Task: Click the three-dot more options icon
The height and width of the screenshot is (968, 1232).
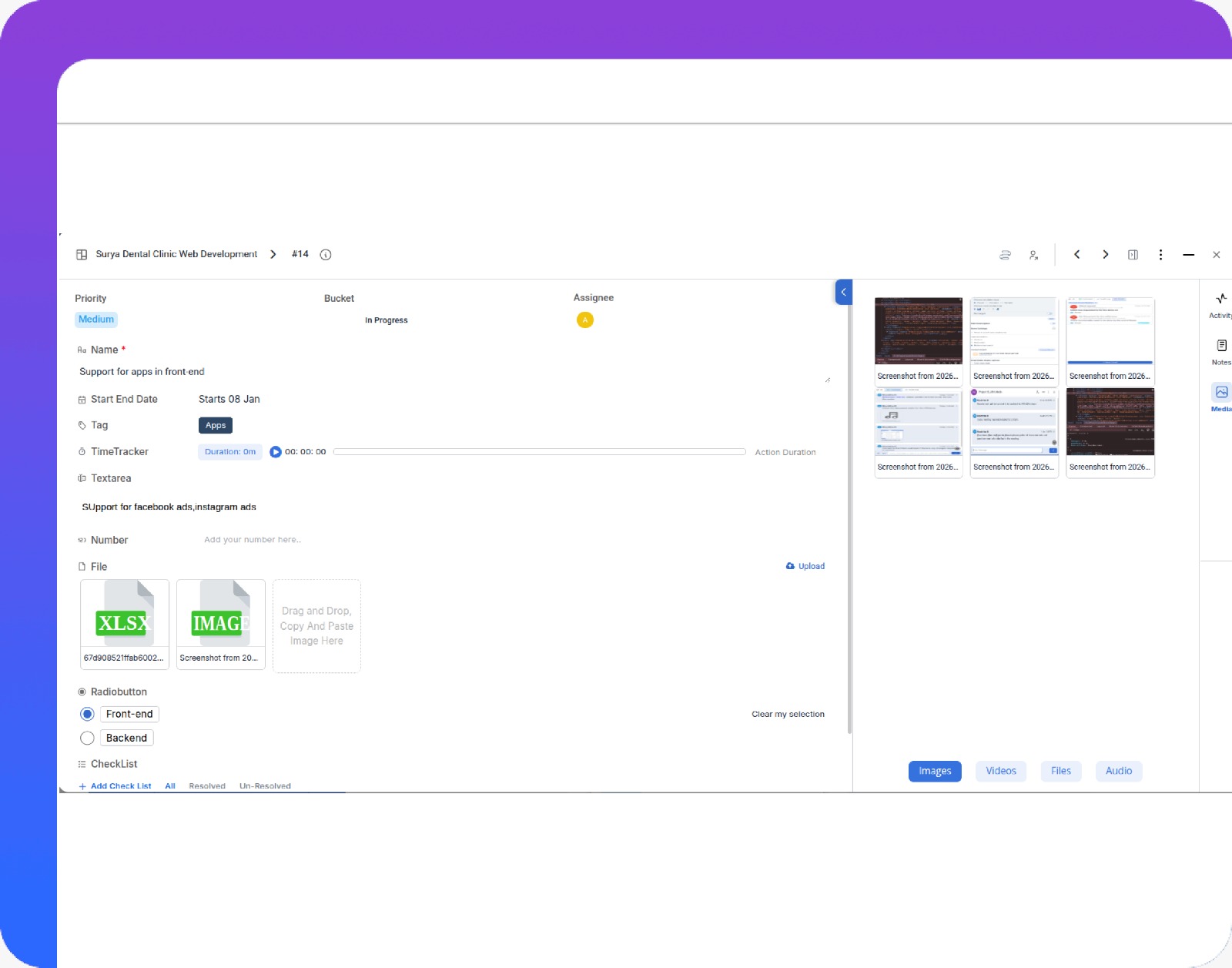Action: pos(1160,255)
